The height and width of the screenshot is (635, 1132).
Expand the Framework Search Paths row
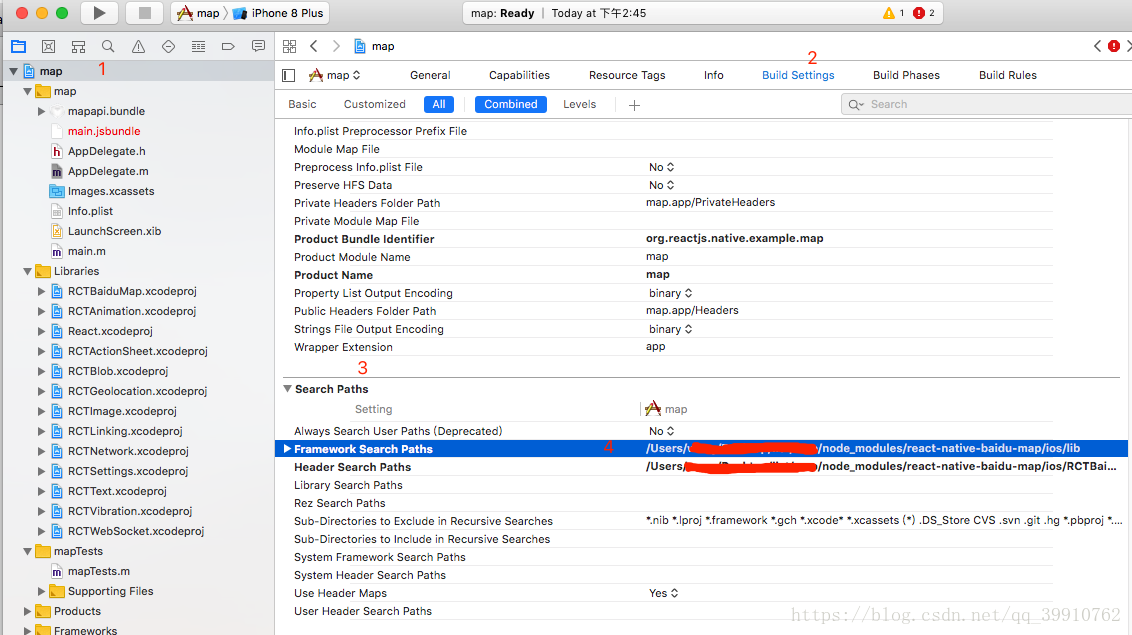287,449
